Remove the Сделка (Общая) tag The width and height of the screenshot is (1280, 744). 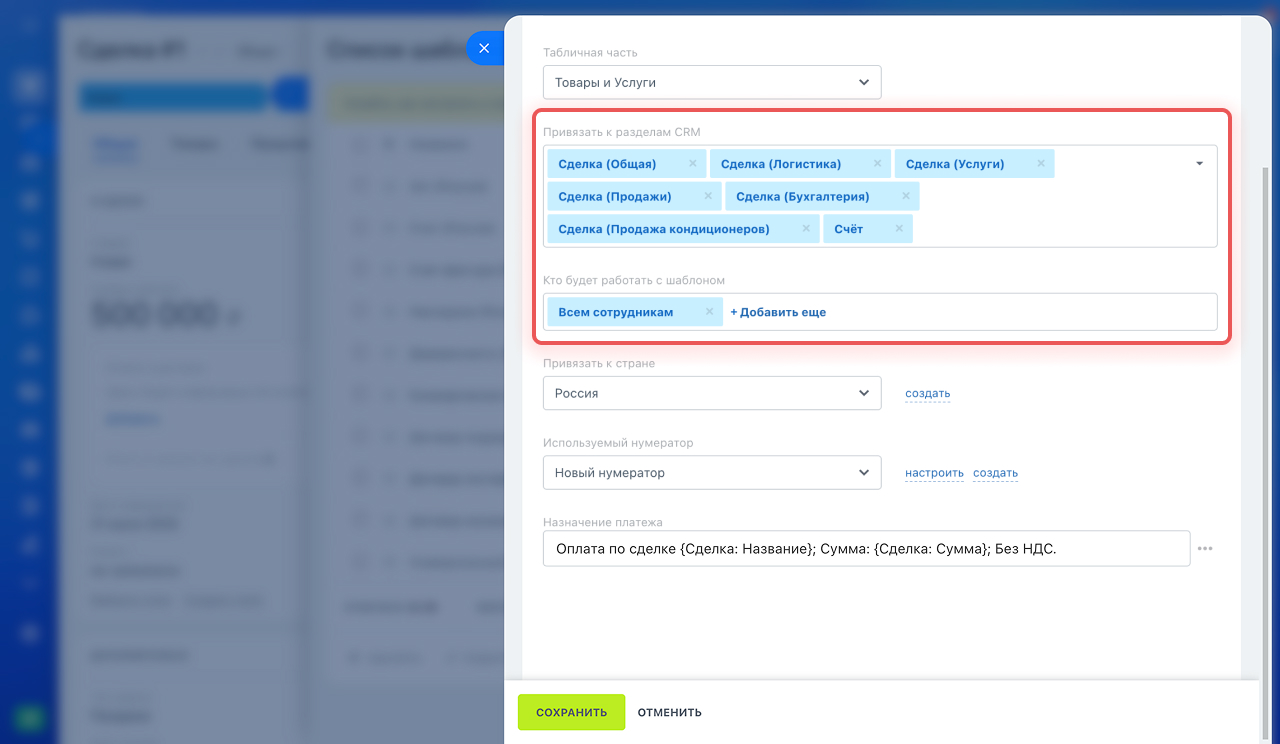(692, 164)
